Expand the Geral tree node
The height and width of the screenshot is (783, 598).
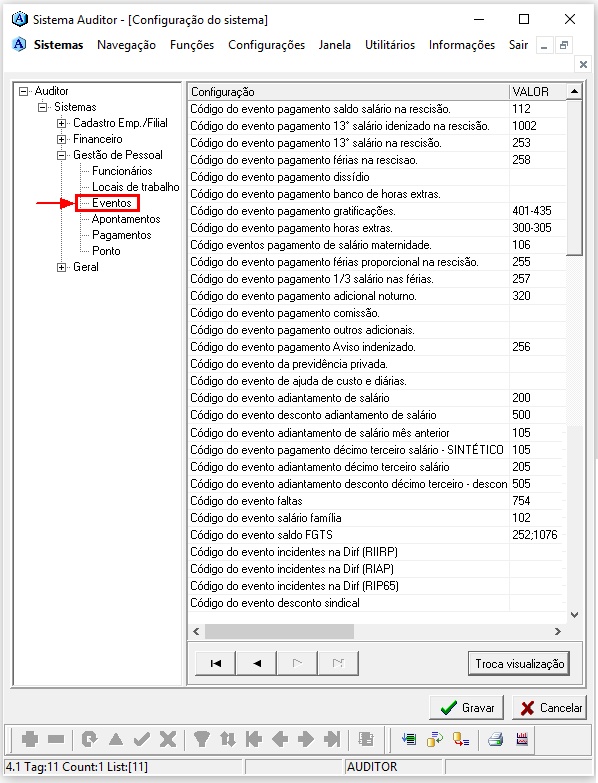[x=61, y=267]
